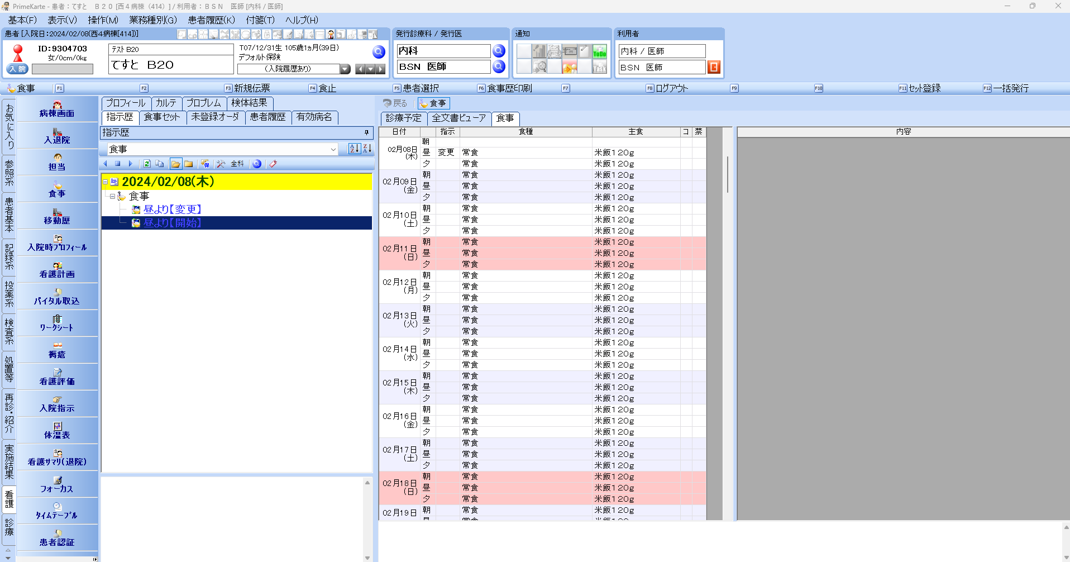Collapse the 食事 tree node
Viewport: 1070px width, 562px height.
113,196
